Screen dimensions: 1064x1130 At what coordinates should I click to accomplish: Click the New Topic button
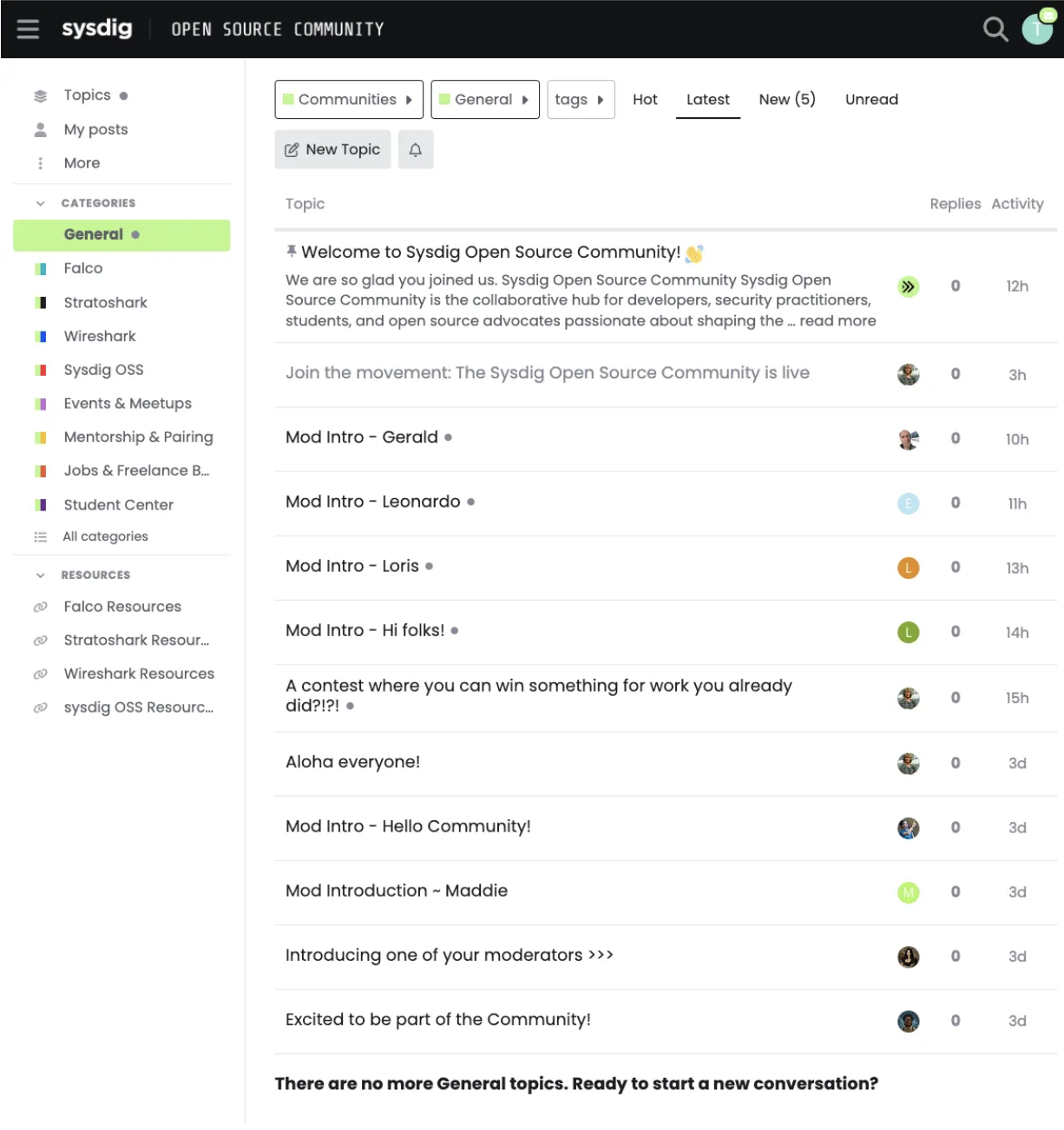[x=332, y=150]
